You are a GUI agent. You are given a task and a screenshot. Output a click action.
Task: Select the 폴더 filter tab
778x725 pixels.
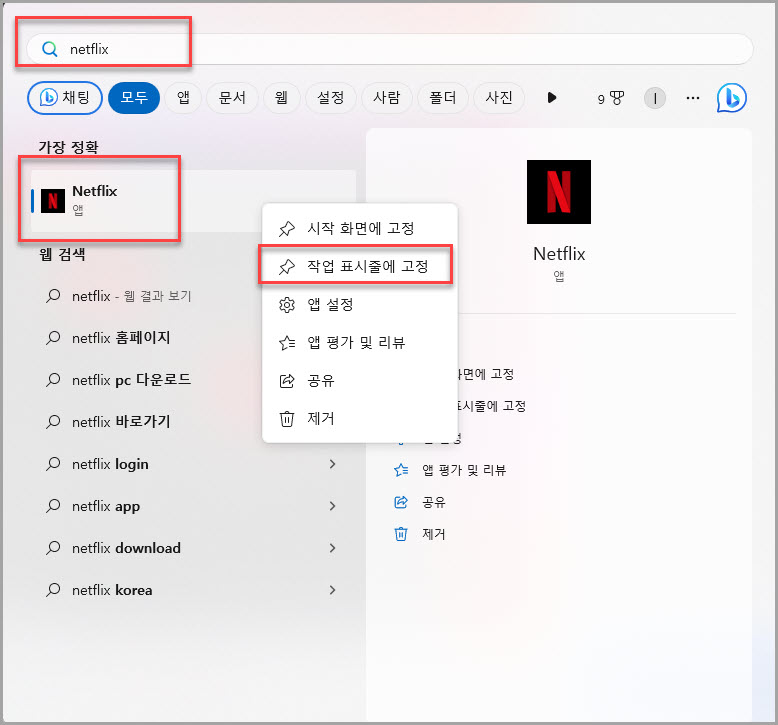443,98
